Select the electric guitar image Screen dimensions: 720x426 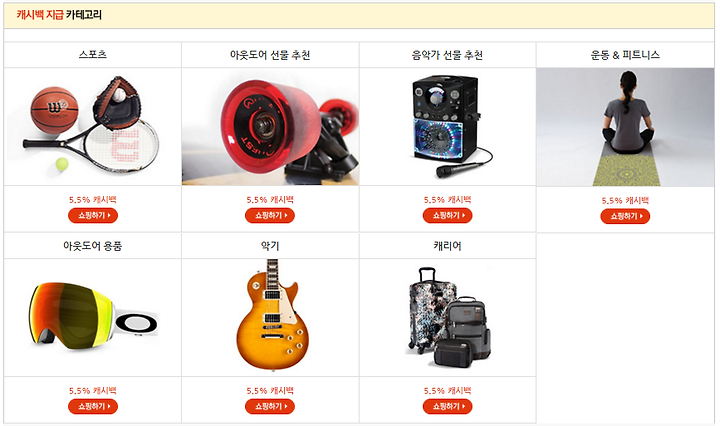270,318
